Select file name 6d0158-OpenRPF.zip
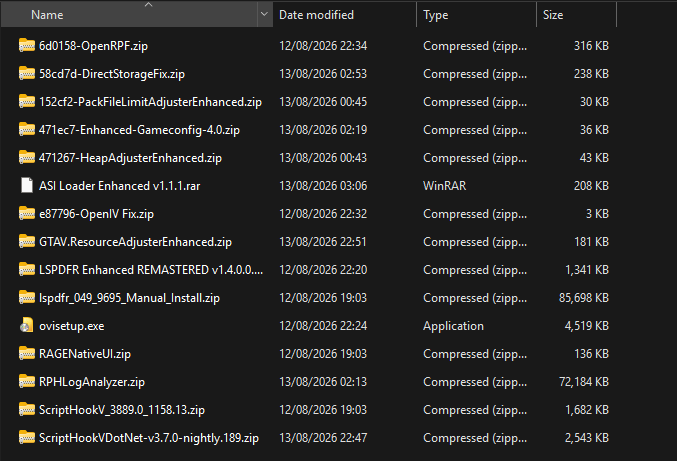Image resolution: width=677 pixels, height=461 pixels. [94, 46]
